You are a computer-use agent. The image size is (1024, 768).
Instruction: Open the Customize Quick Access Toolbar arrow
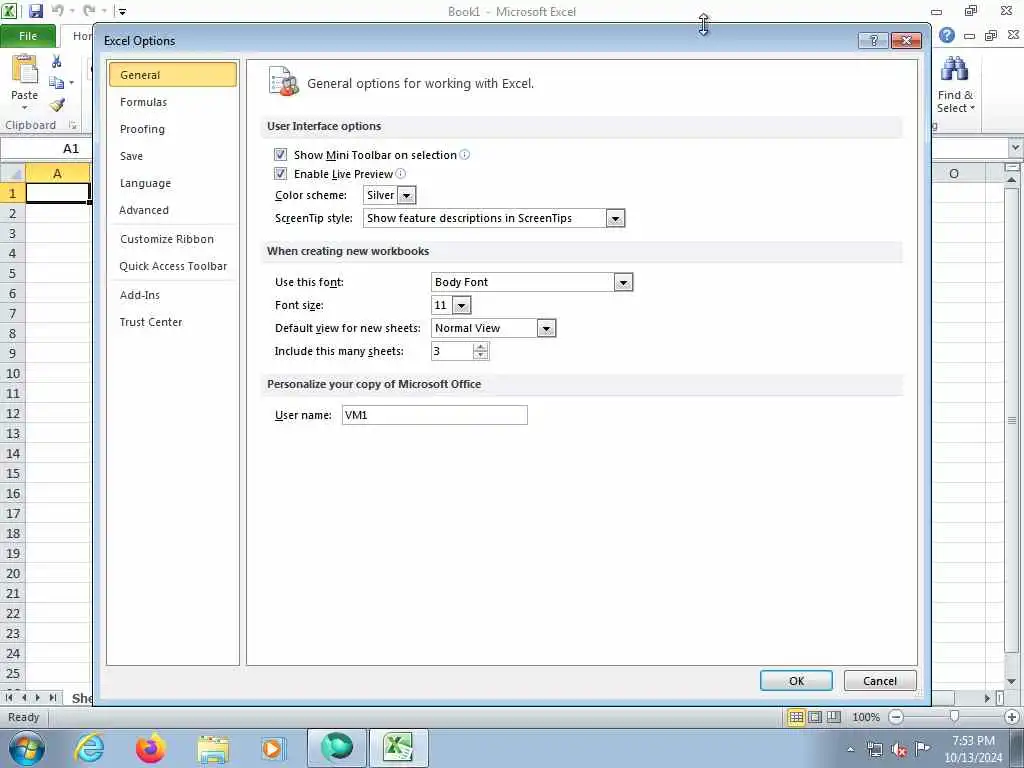coord(122,11)
